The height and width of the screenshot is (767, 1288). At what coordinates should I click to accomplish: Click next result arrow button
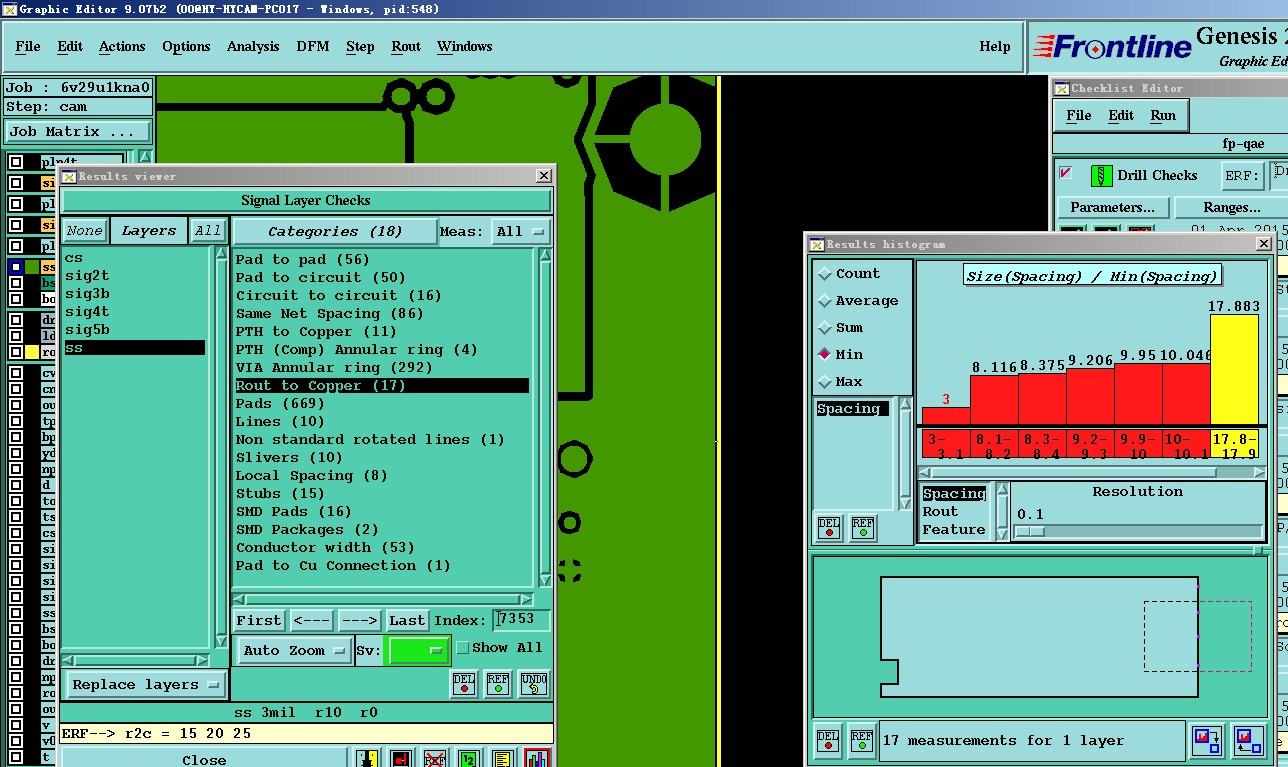pyautogui.click(x=359, y=621)
